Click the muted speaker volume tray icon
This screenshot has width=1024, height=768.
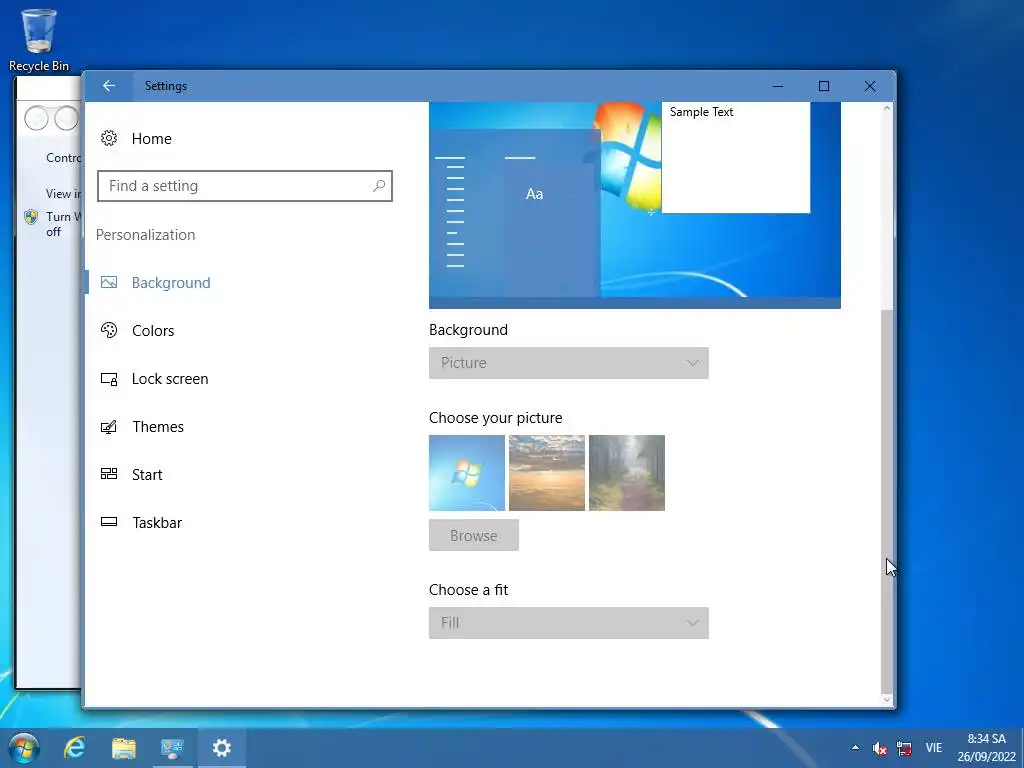(x=880, y=748)
